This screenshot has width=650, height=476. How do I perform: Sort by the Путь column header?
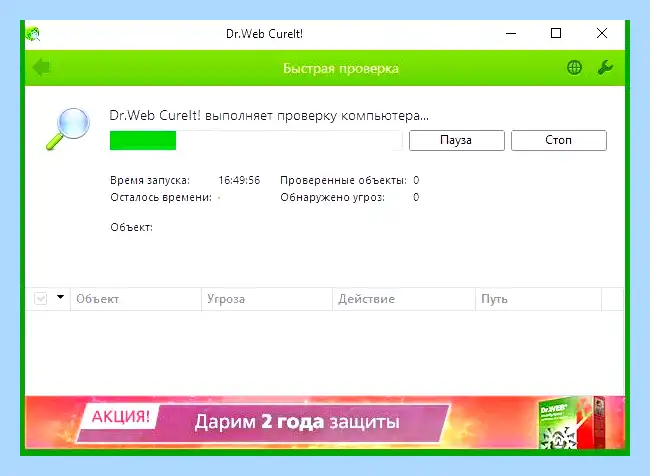(x=538, y=299)
